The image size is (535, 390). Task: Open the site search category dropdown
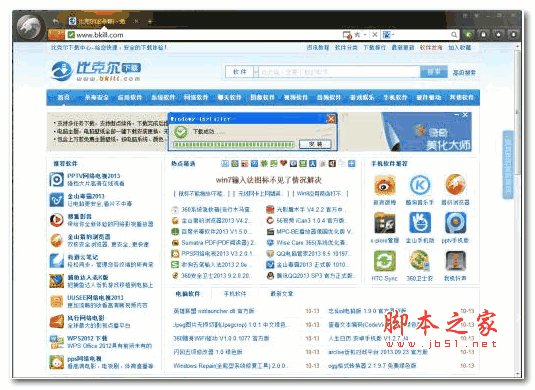click(242, 72)
